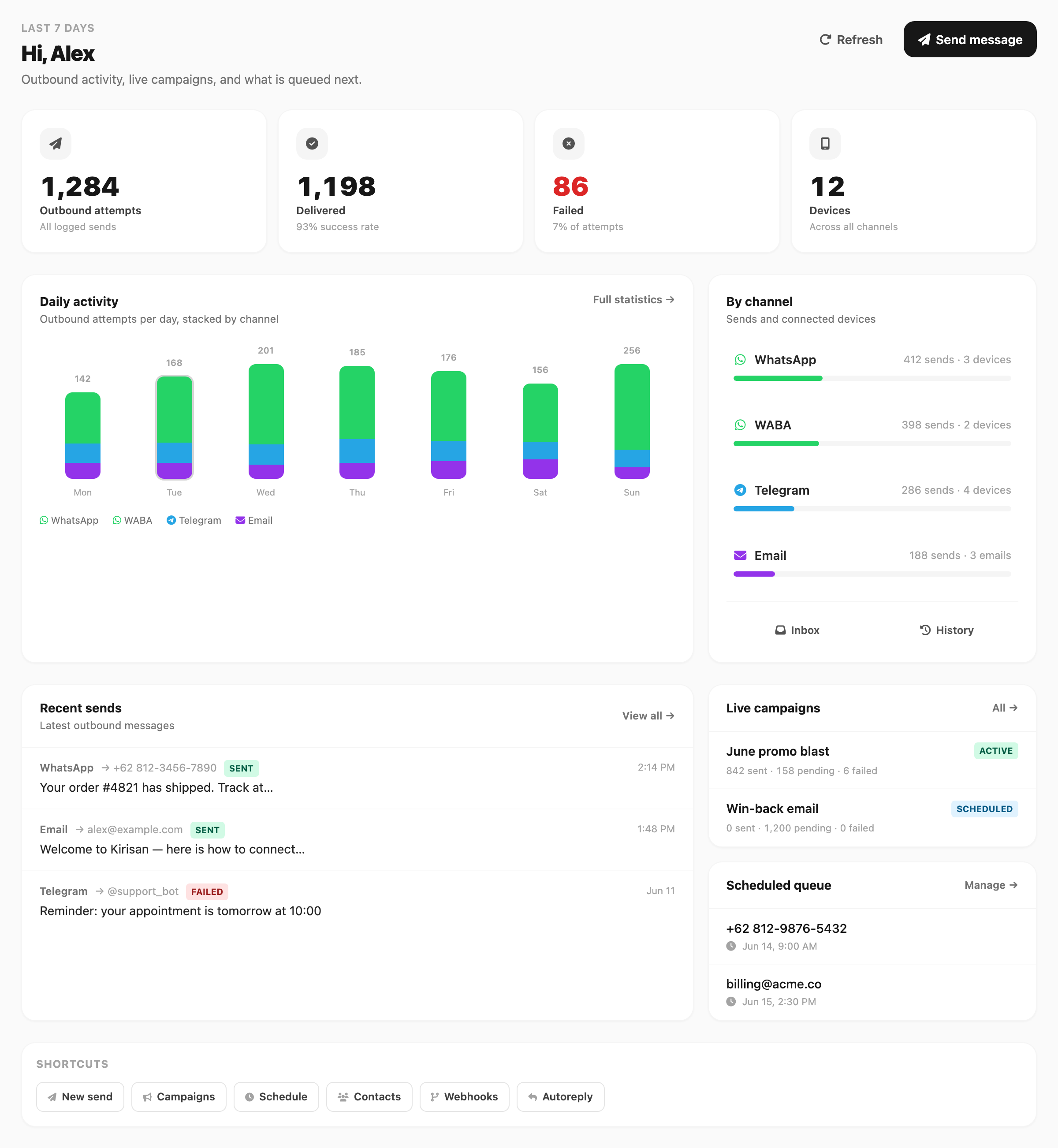Click the Email envelope icon in By channel
Screen dimensions: 1058x1148
click(740, 555)
